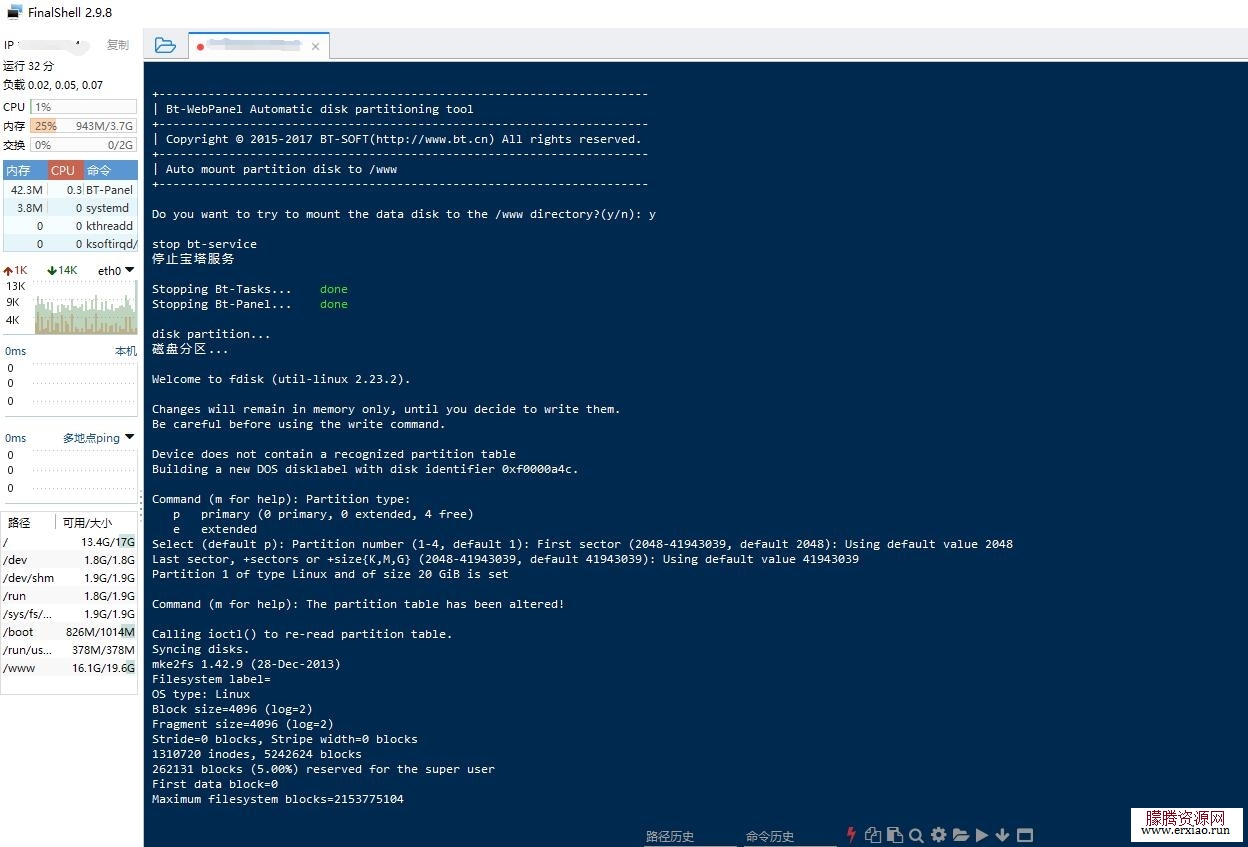
Task: Click the 本机 local ping label
Action: (x=126, y=351)
